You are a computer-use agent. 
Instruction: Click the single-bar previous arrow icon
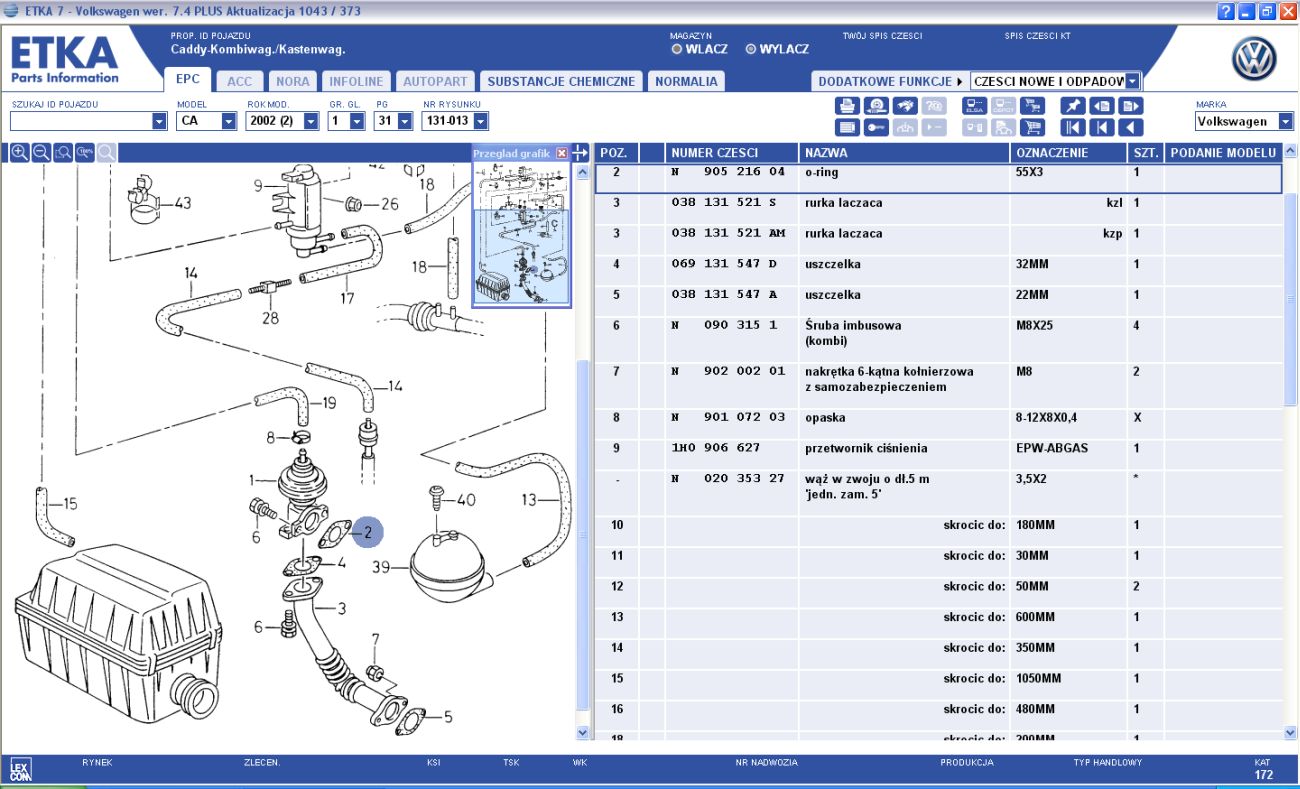tap(1102, 127)
